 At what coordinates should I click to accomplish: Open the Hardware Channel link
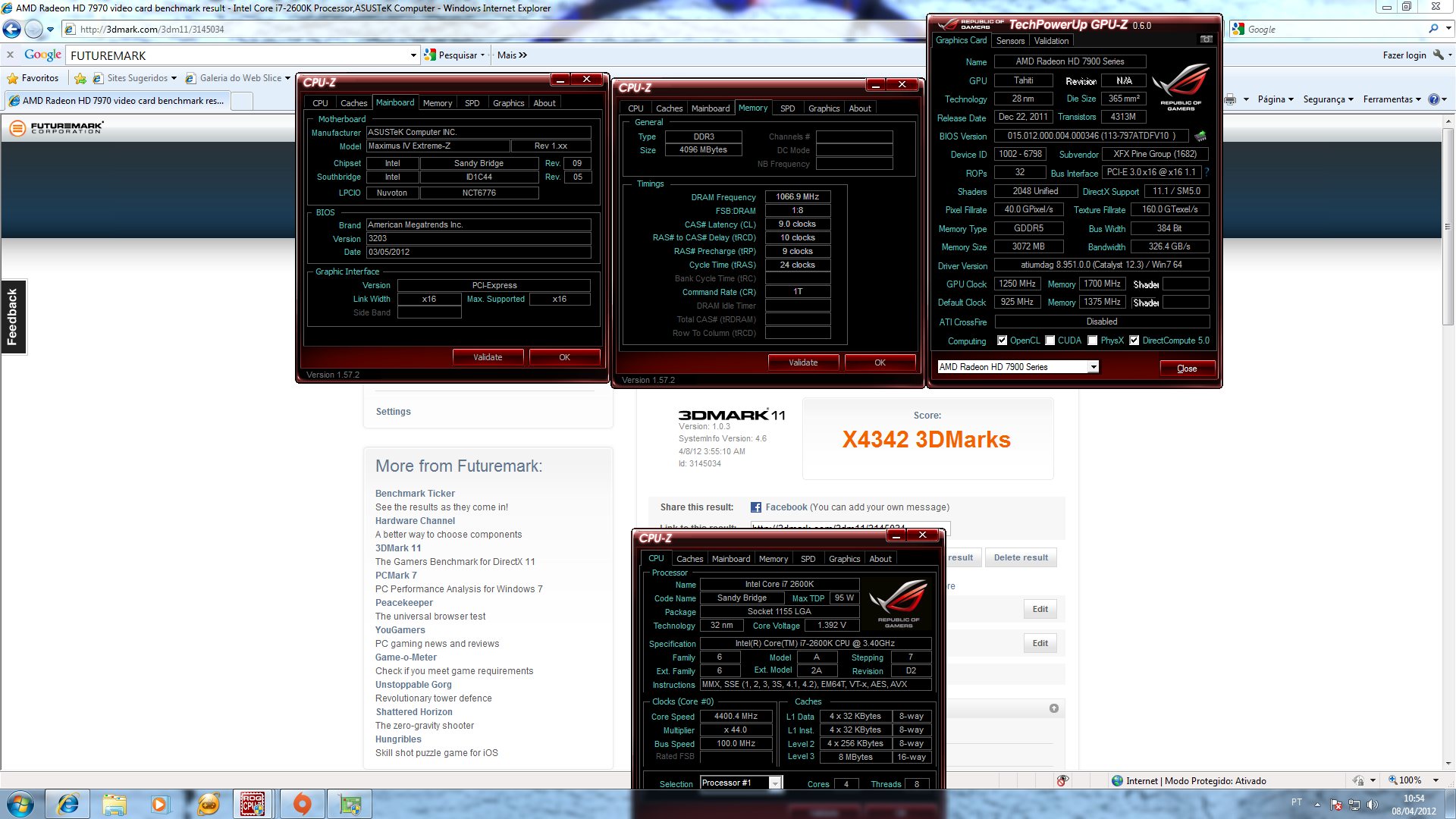tap(415, 521)
